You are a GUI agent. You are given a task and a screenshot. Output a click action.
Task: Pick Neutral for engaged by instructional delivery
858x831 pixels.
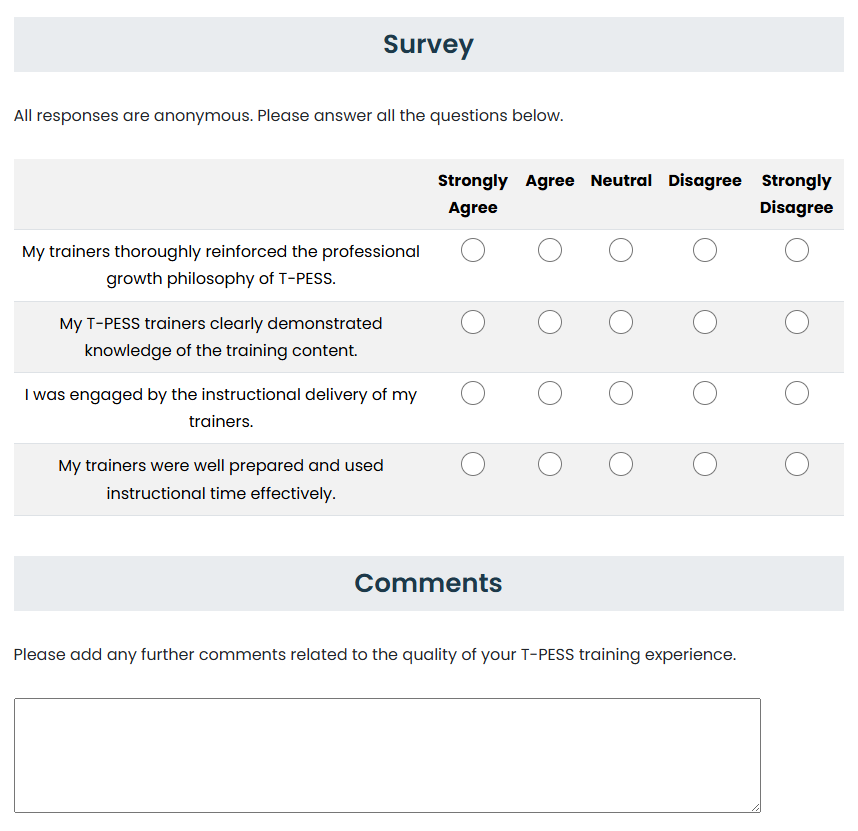coord(621,393)
